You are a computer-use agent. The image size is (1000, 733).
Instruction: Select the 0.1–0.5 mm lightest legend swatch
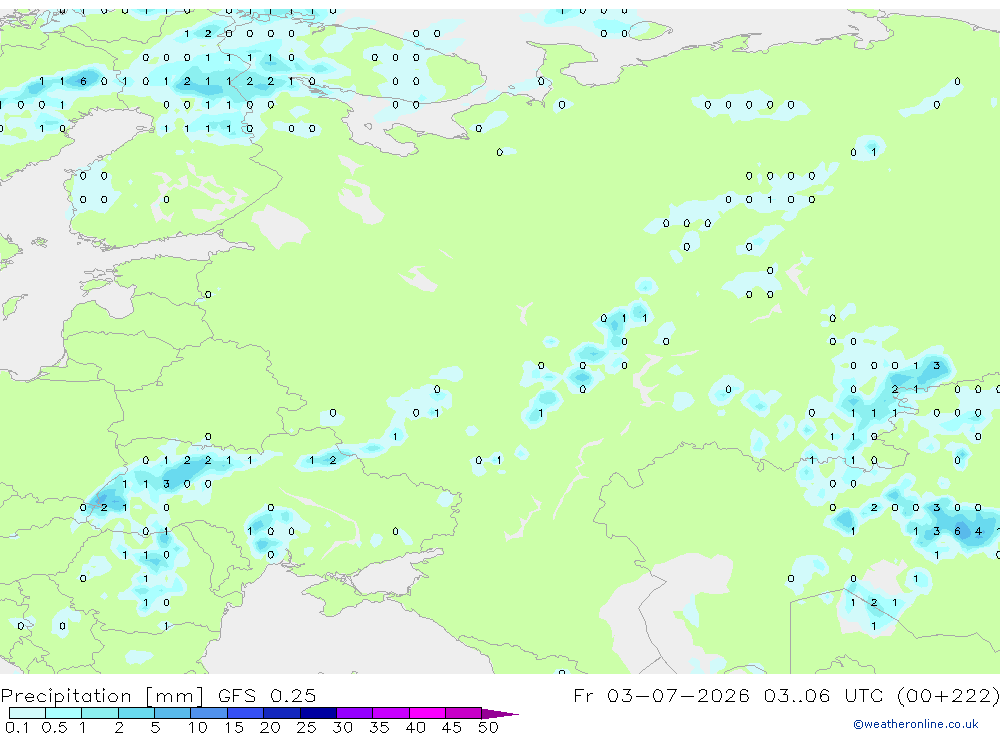tap(27, 713)
